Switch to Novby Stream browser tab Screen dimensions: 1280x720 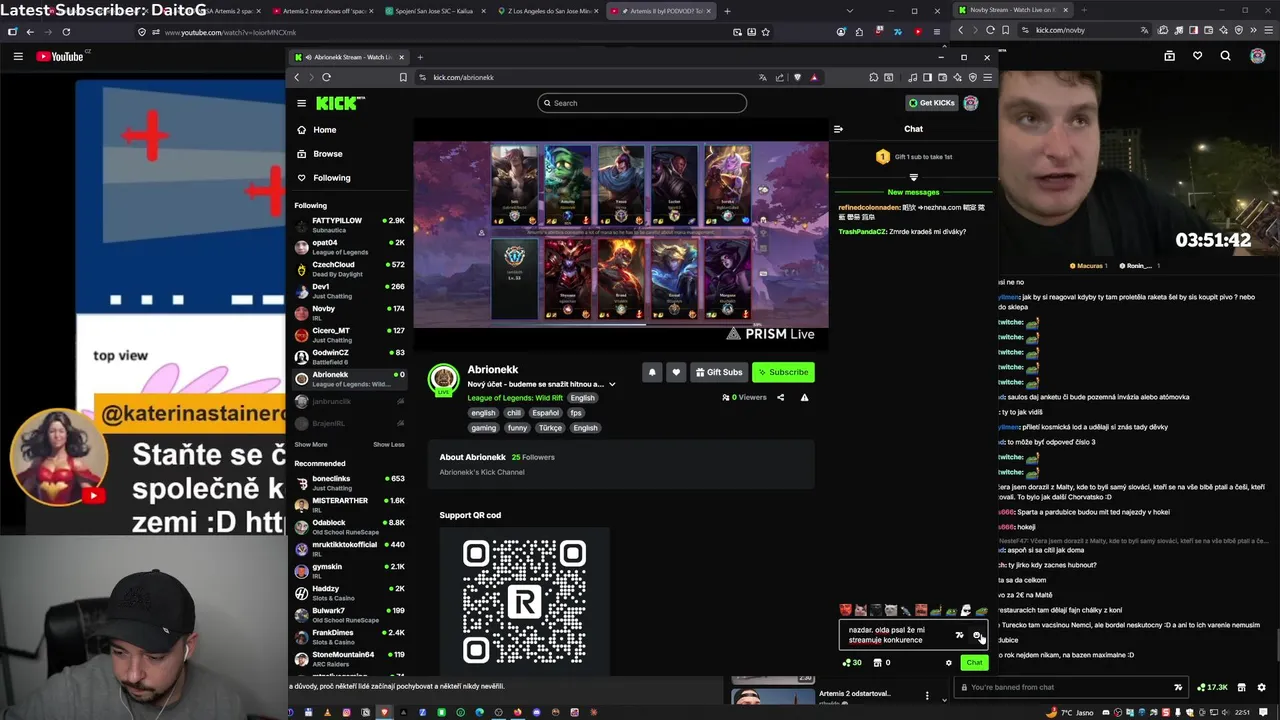1013,10
